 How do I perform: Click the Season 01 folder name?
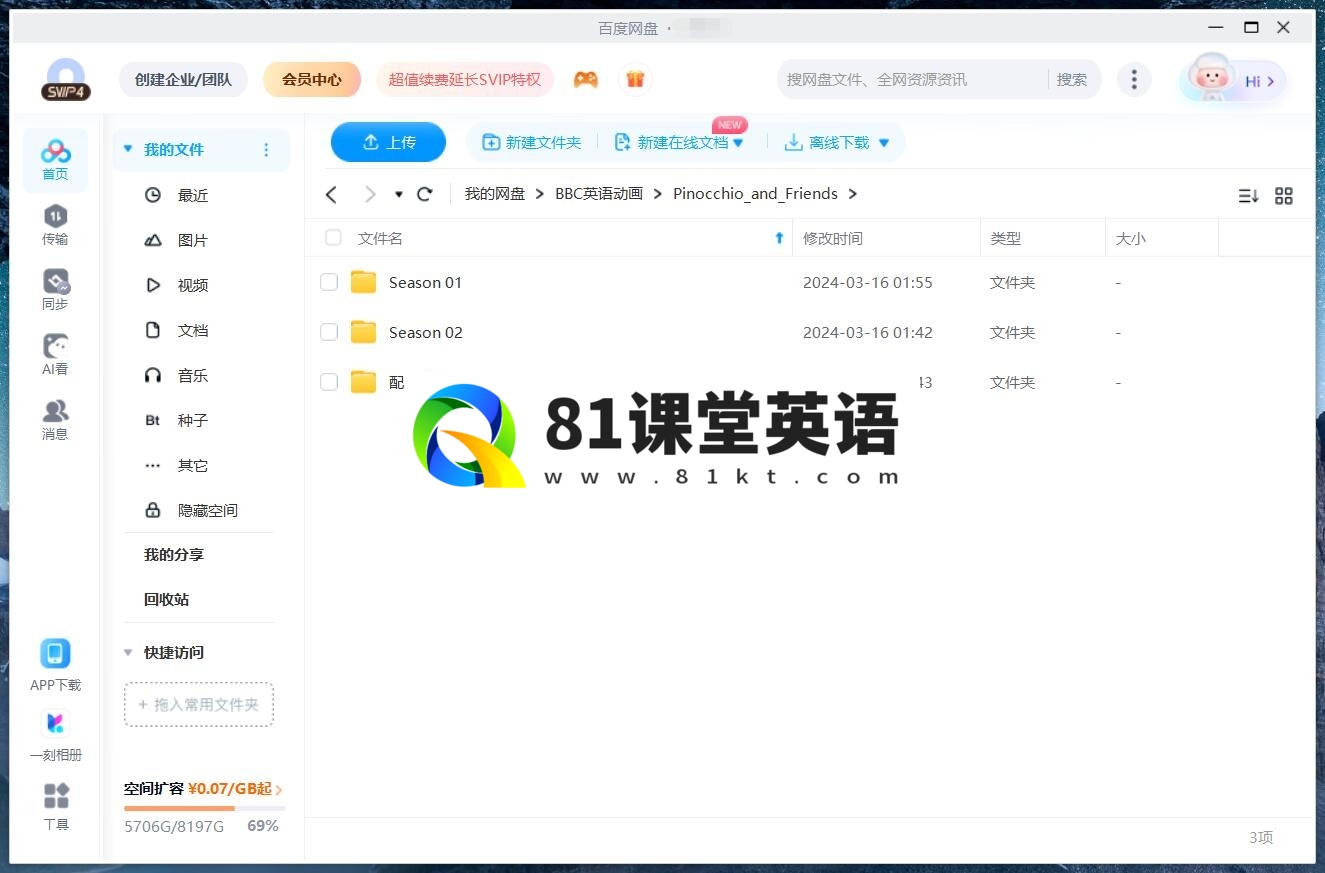coord(426,282)
